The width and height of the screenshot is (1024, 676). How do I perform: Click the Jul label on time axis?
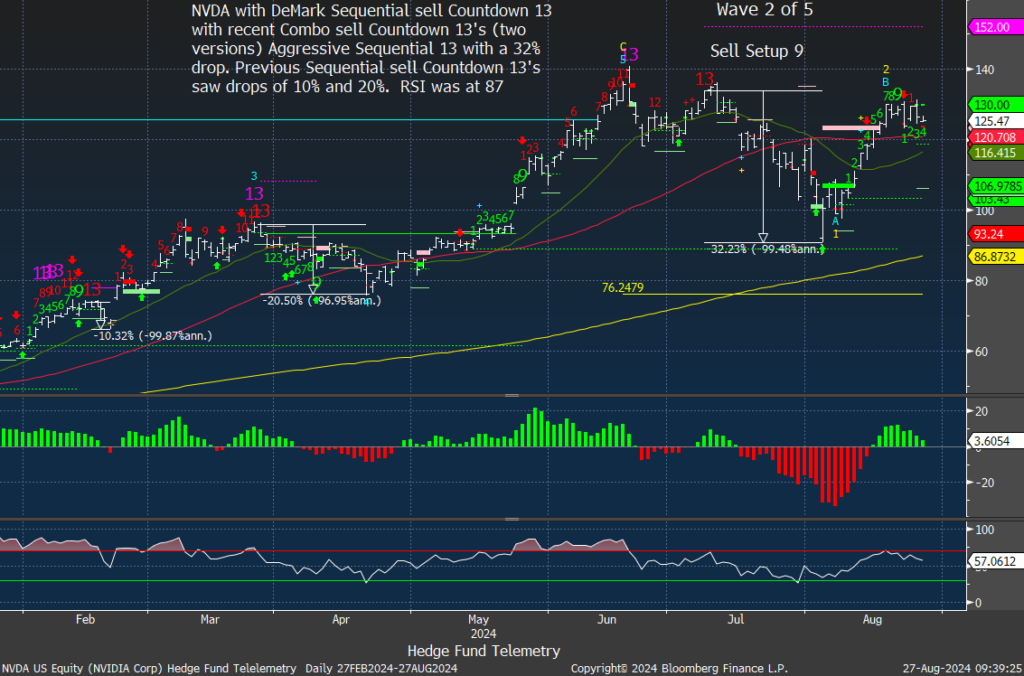(737, 619)
